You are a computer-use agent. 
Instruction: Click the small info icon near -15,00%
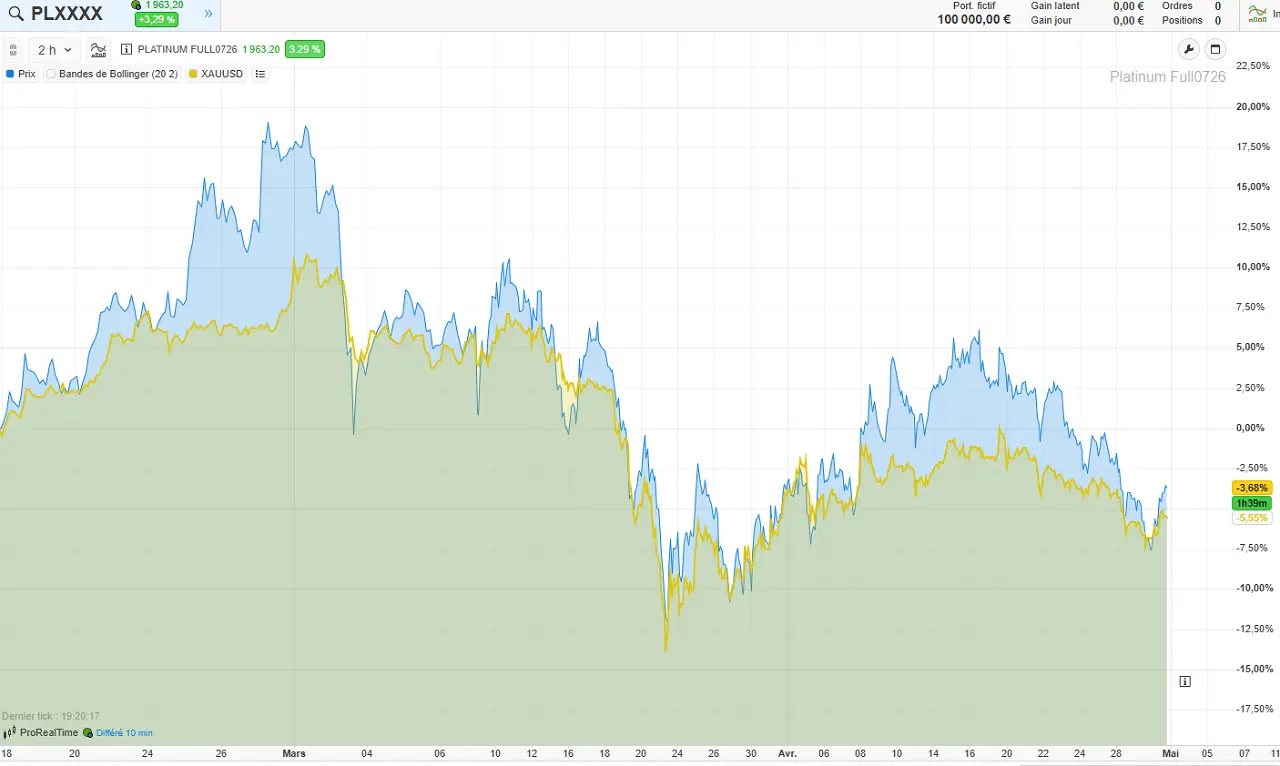pyautogui.click(x=1185, y=682)
